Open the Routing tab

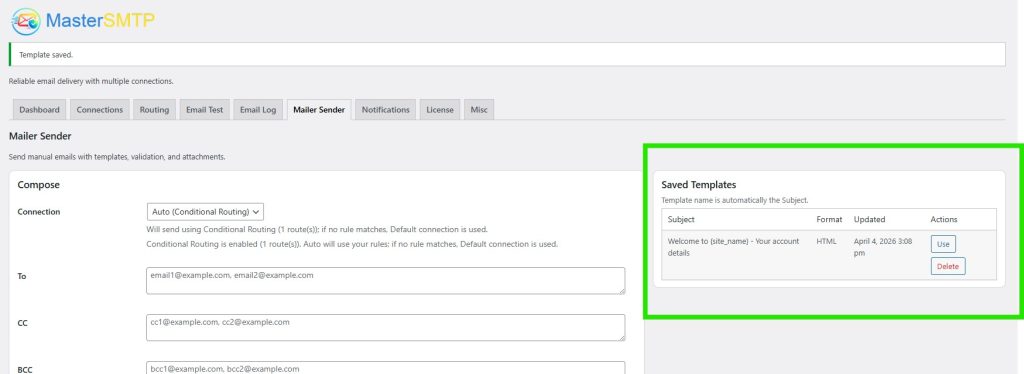pos(154,110)
